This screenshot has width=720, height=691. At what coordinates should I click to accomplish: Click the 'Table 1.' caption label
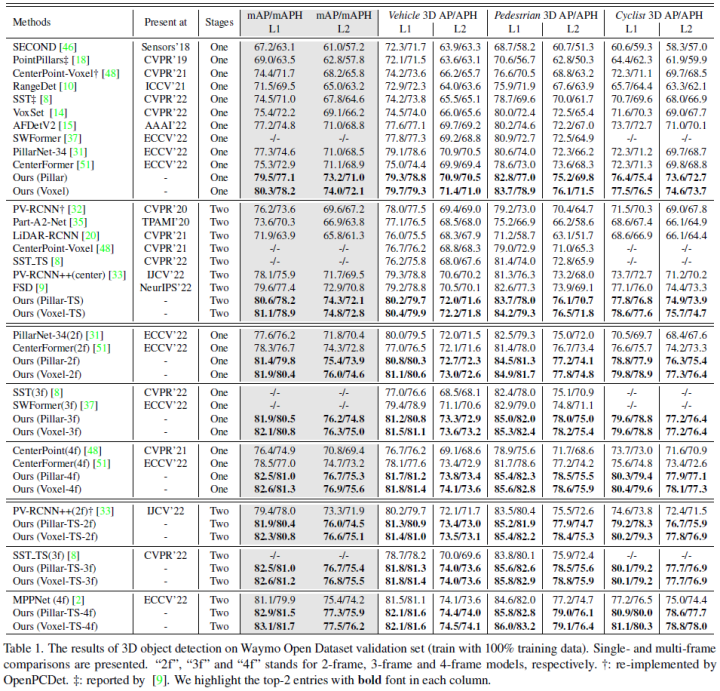coord(24,649)
